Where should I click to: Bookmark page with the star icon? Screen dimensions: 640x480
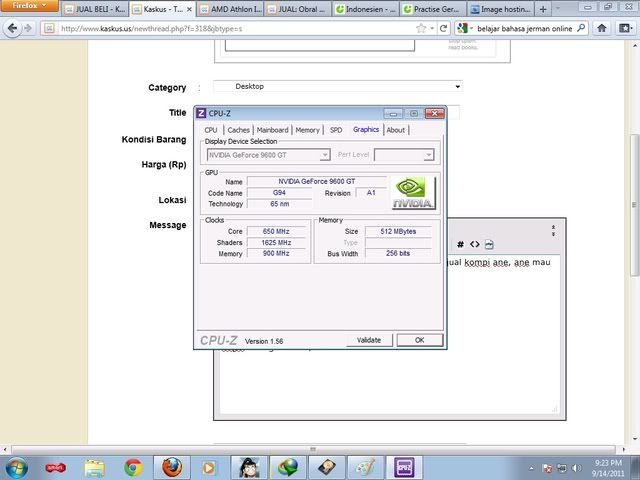tap(421, 28)
